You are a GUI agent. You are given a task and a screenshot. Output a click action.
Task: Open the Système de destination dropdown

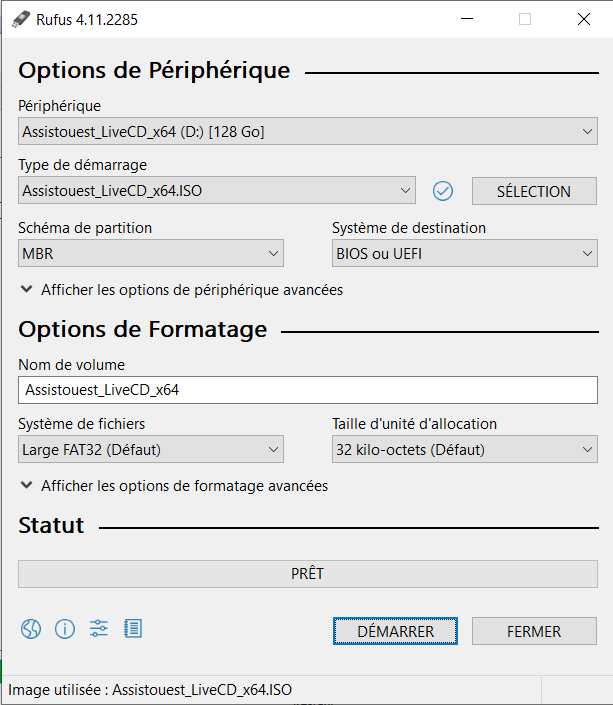[x=464, y=254]
